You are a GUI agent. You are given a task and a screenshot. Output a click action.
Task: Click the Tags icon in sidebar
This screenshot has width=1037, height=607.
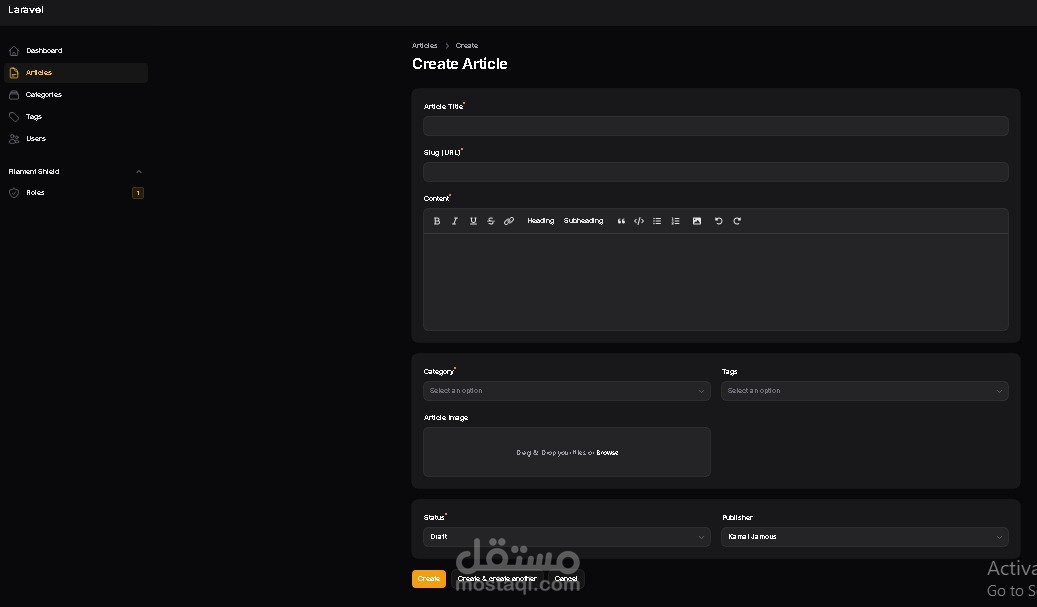click(14, 117)
